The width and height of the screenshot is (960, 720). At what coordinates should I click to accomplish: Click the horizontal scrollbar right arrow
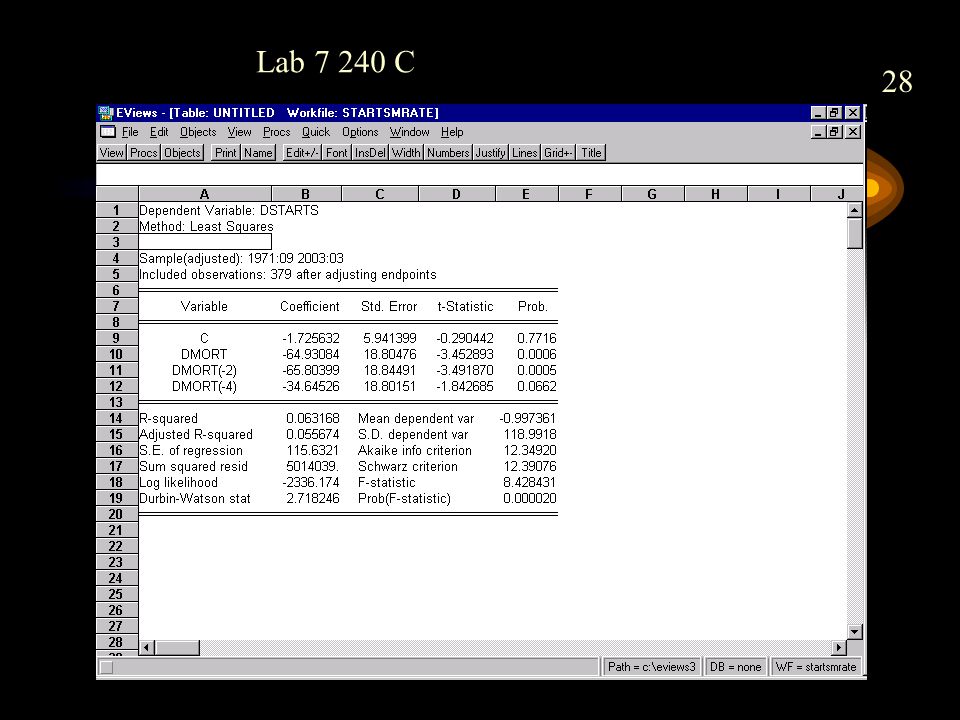click(838, 647)
